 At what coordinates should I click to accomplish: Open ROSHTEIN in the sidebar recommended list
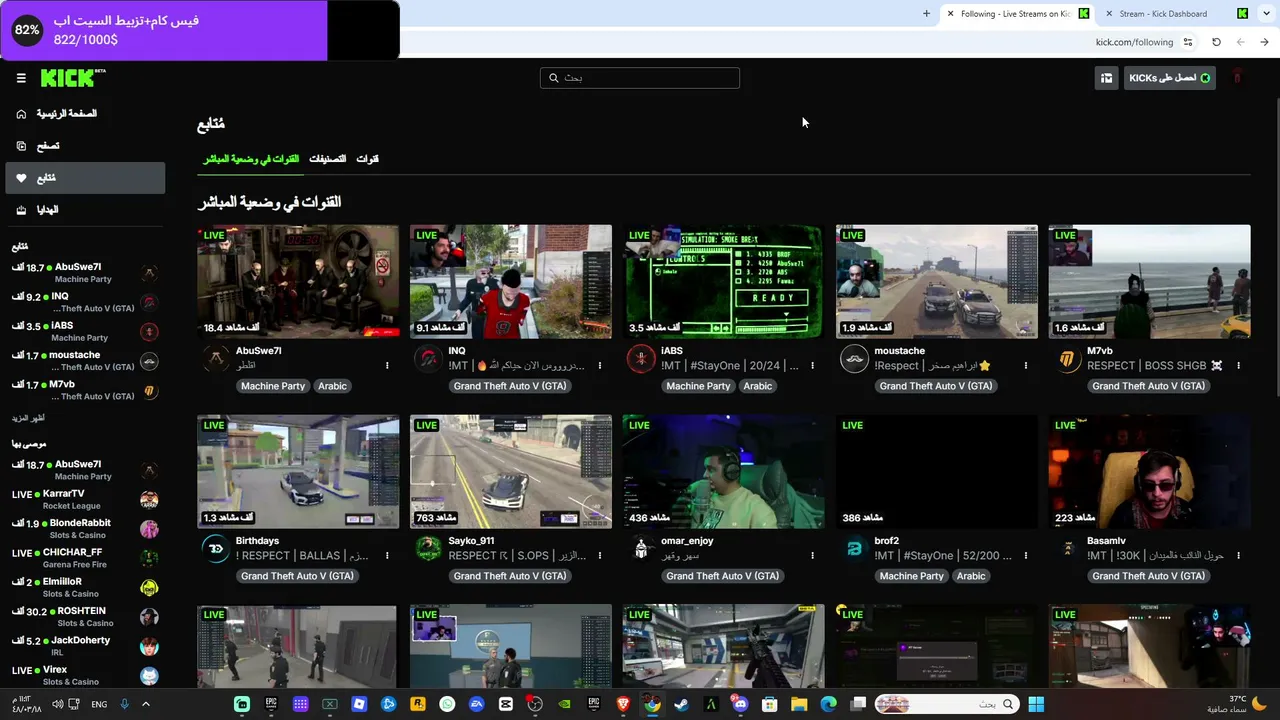tap(85, 616)
